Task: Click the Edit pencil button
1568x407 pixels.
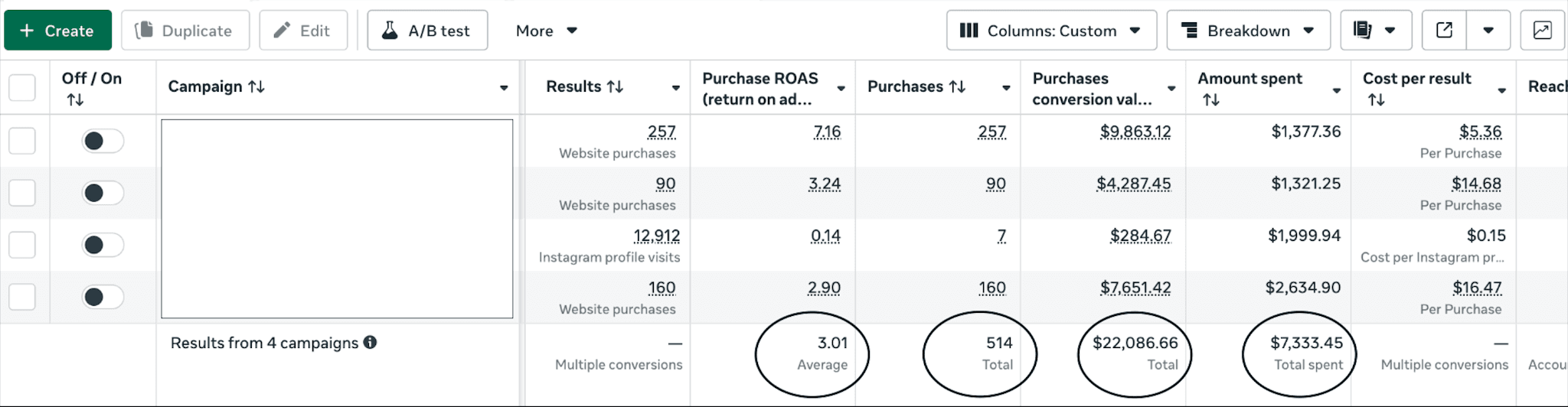Action: coord(302,31)
